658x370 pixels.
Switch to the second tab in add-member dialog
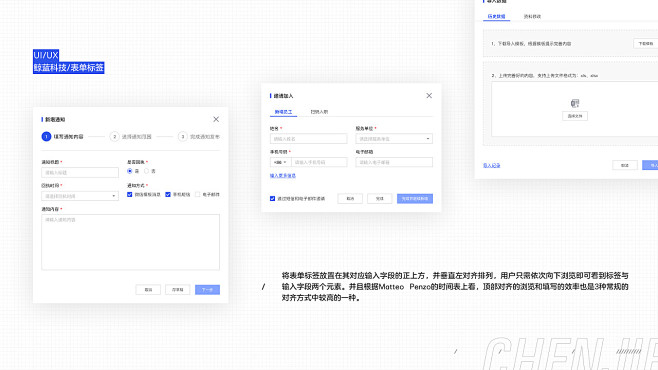pos(319,112)
